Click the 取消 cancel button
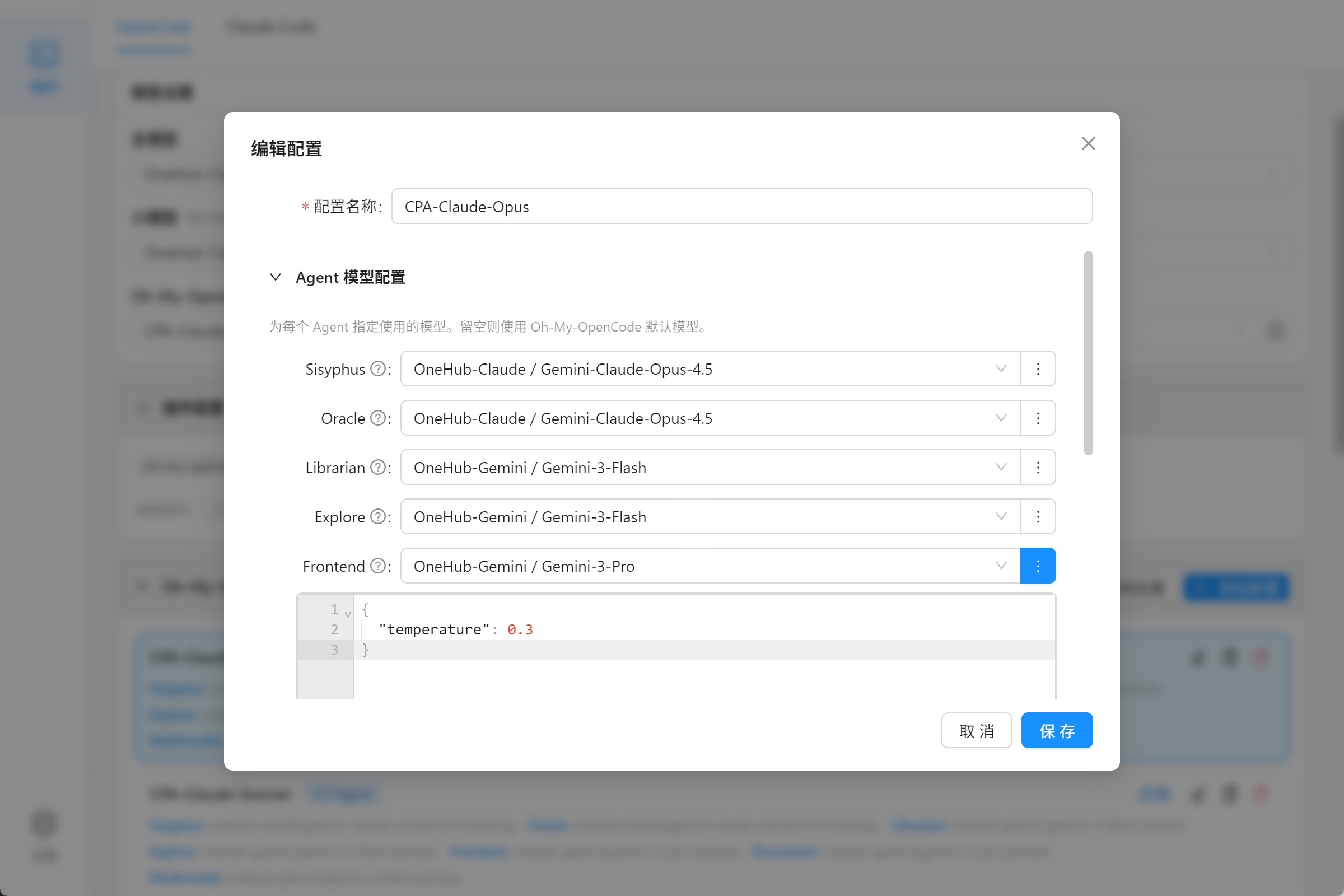The height and width of the screenshot is (896, 1344). (x=977, y=730)
